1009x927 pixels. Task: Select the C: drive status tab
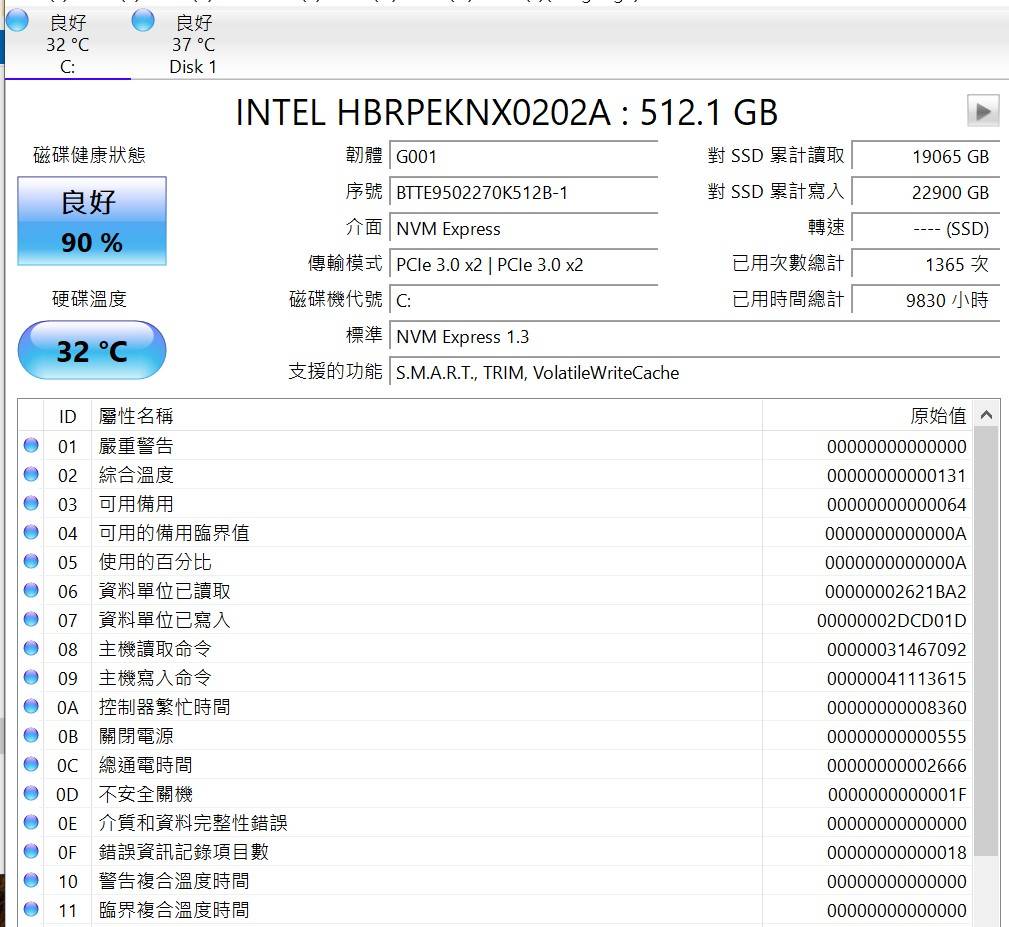pyautogui.click(x=67, y=45)
